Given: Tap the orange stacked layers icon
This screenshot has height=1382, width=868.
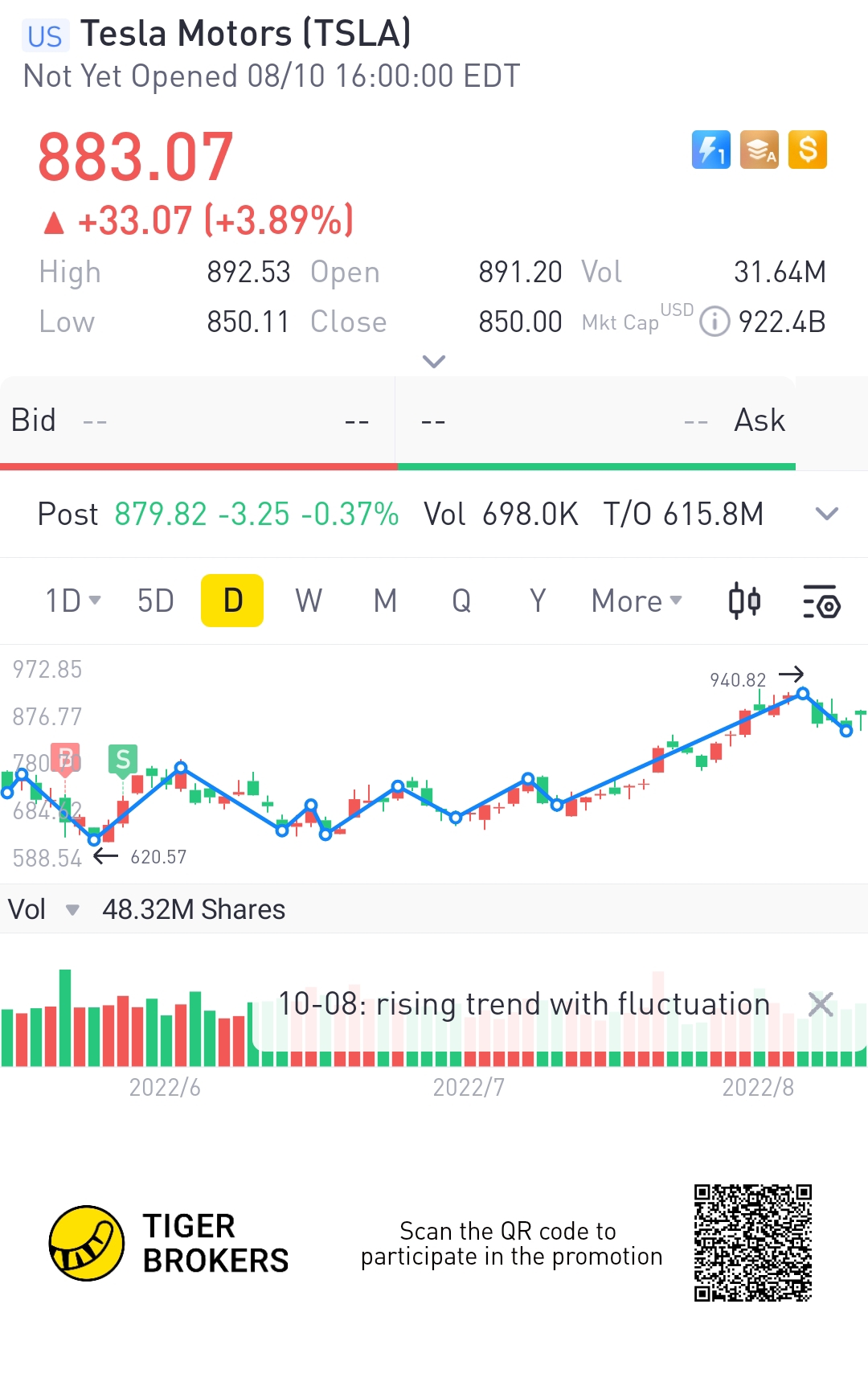Looking at the screenshot, I should click(x=759, y=150).
